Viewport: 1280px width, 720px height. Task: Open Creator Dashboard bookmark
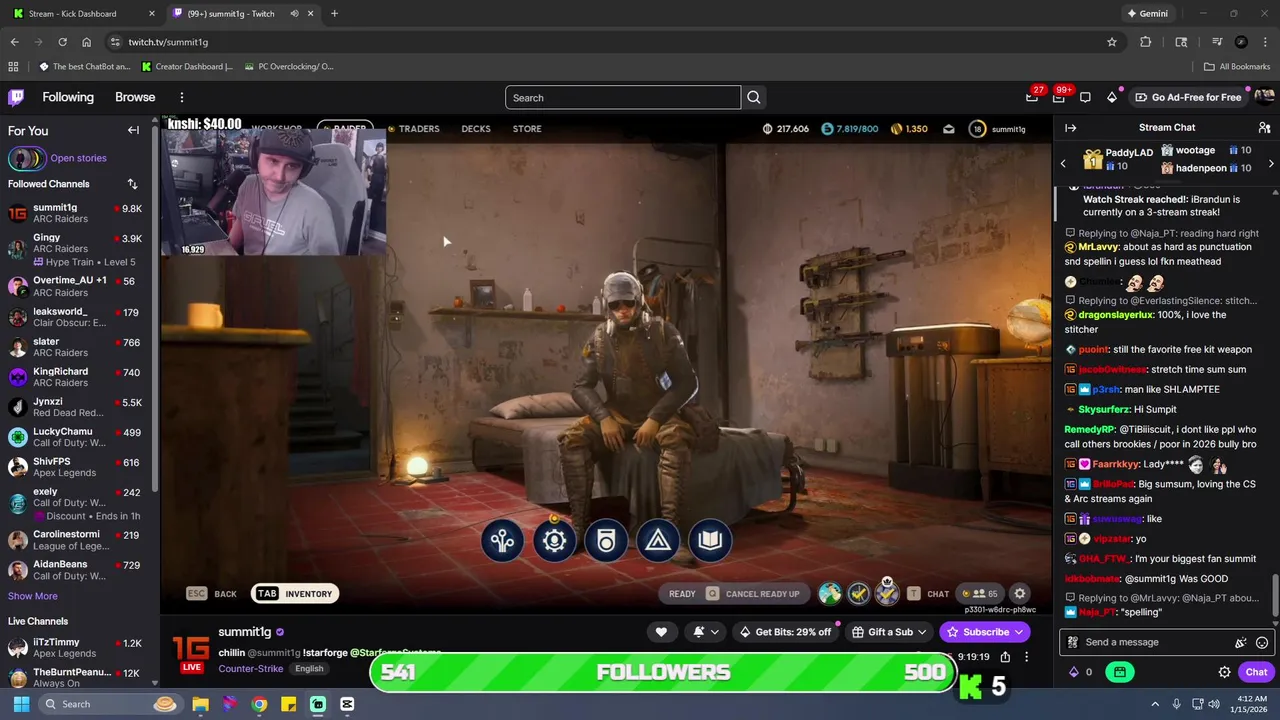coord(187,67)
